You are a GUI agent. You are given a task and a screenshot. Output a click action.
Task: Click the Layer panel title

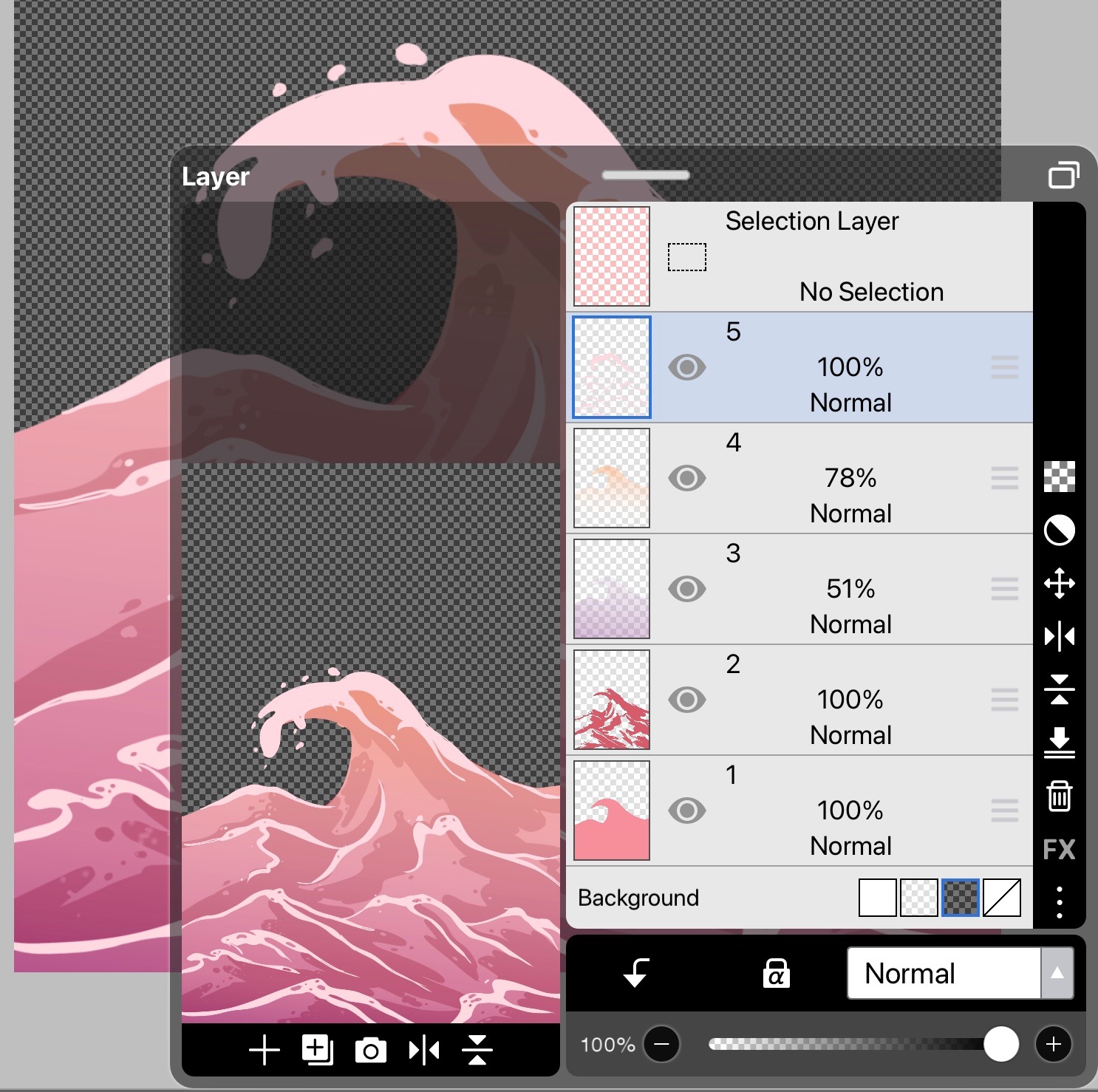pyautogui.click(x=216, y=177)
